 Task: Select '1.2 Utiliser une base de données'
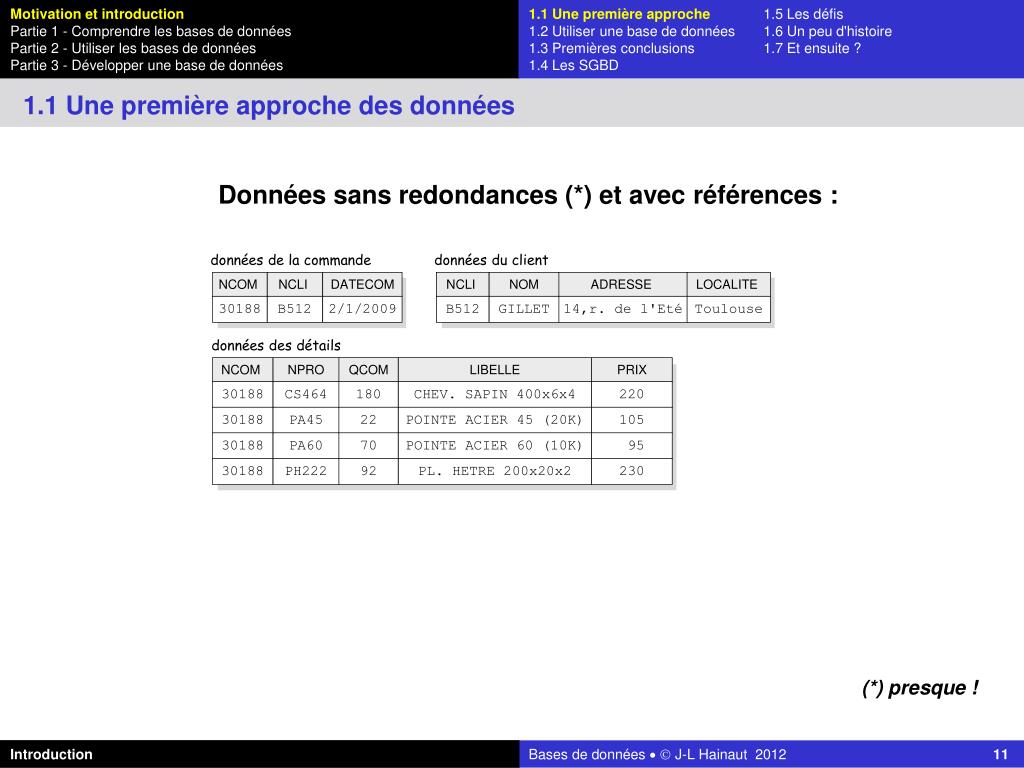tap(632, 31)
